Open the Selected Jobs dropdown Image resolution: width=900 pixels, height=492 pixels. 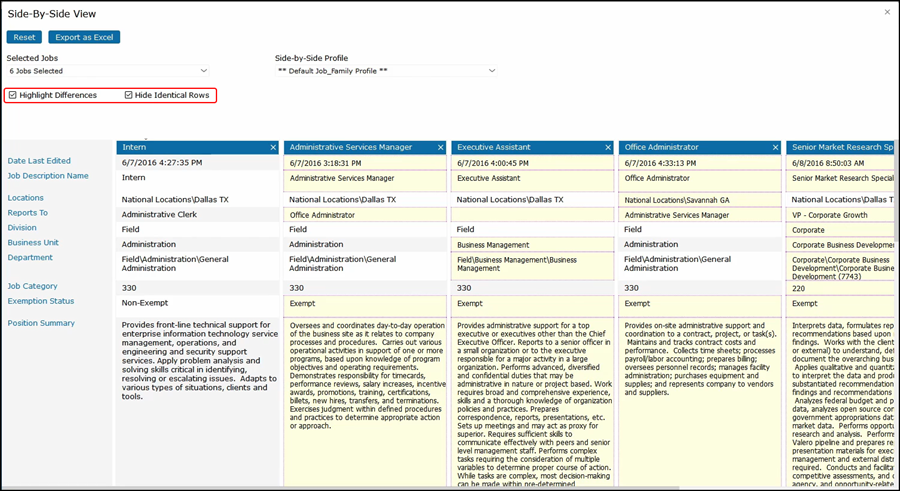pyautogui.click(x=107, y=71)
